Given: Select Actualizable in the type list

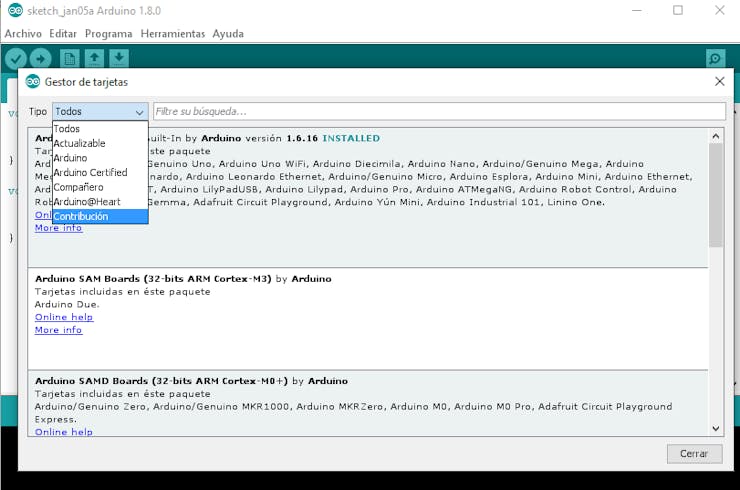Looking at the screenshot, I should tap(100, 143).
